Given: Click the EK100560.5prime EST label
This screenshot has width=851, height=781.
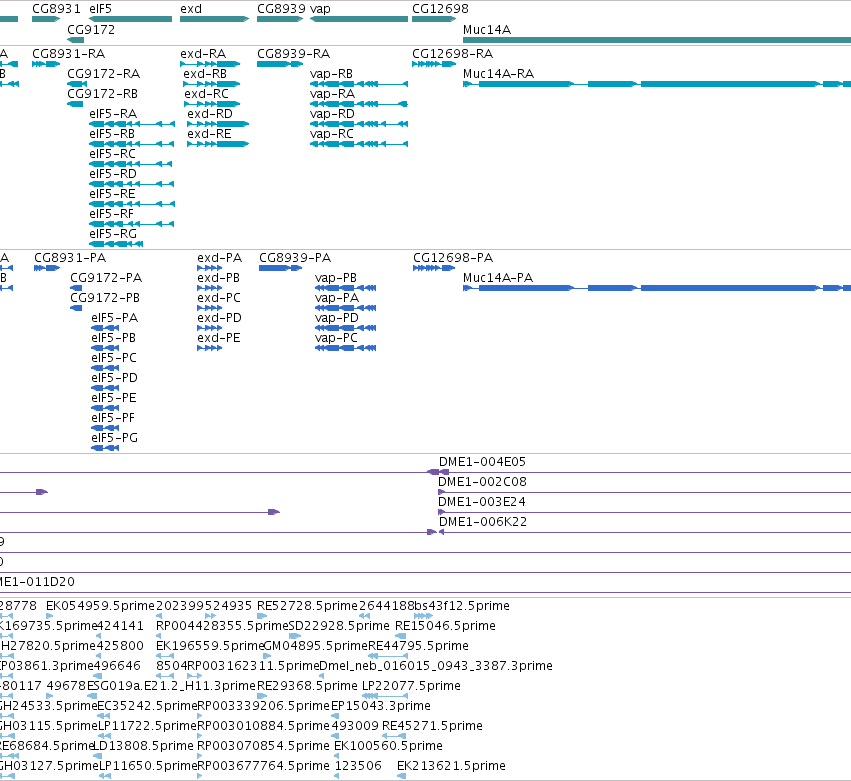Looking at the screenshot, I should click(389, 745).
